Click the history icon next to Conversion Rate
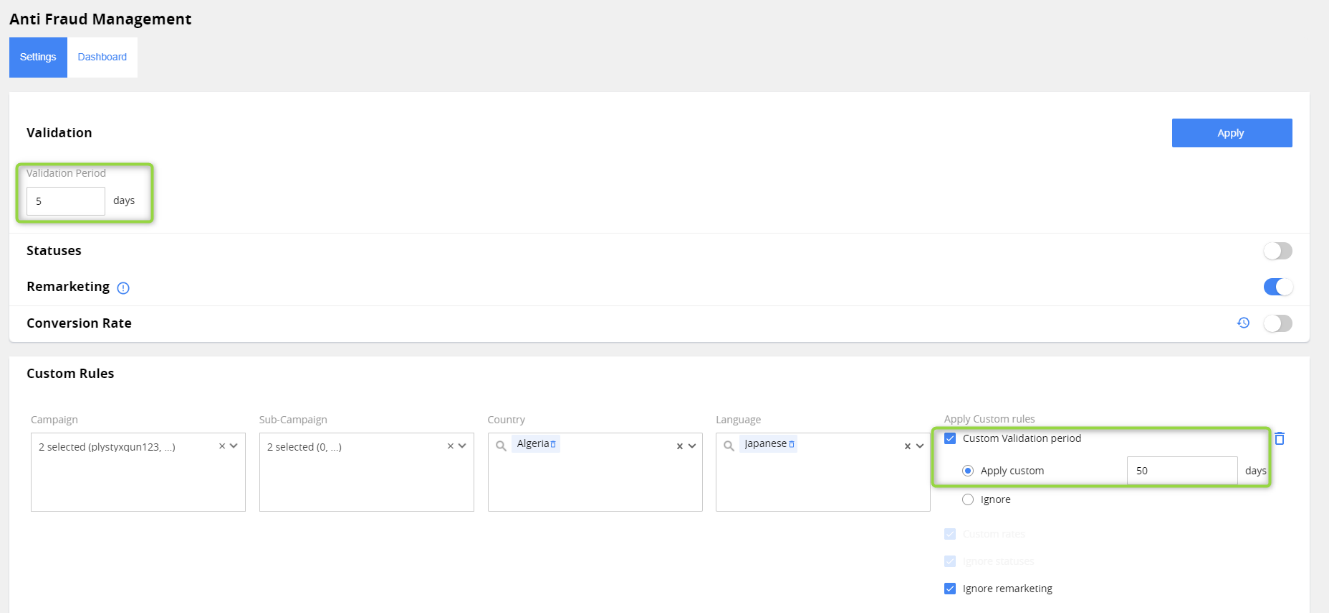 (1243, 322)
